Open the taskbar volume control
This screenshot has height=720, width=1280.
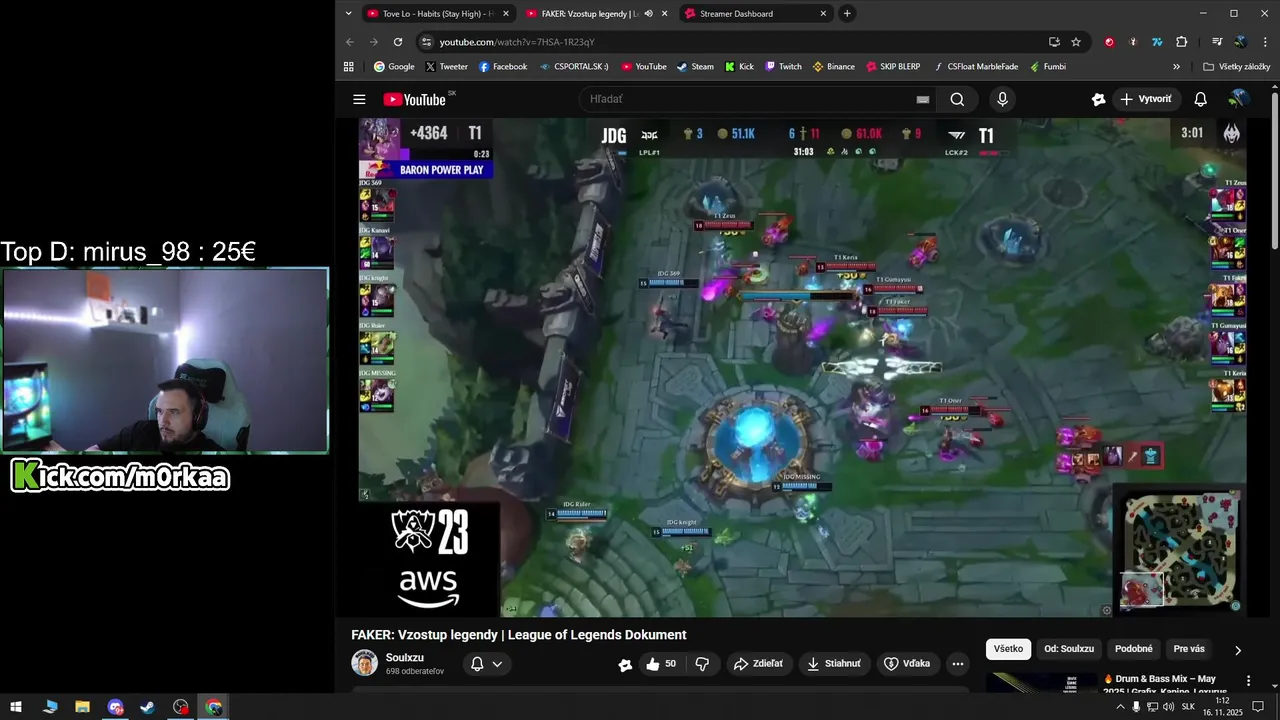tap(1168, 707)
